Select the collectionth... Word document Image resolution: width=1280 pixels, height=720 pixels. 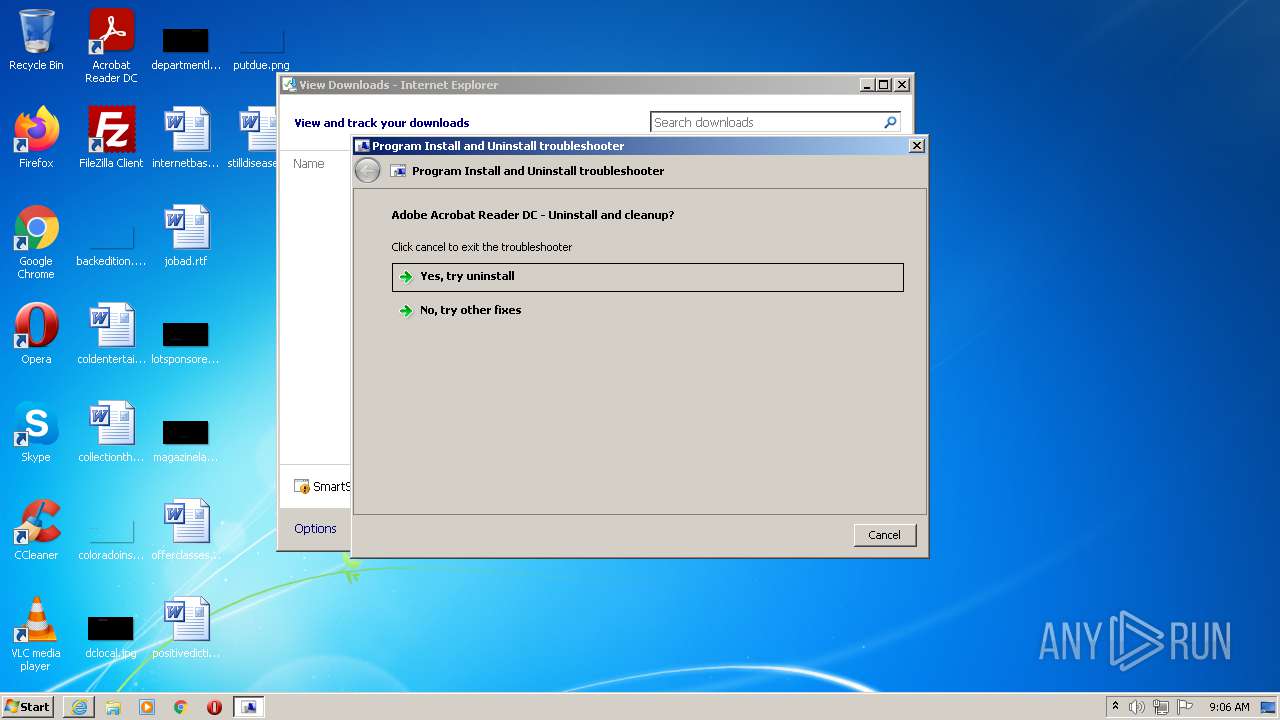(111, 432)
